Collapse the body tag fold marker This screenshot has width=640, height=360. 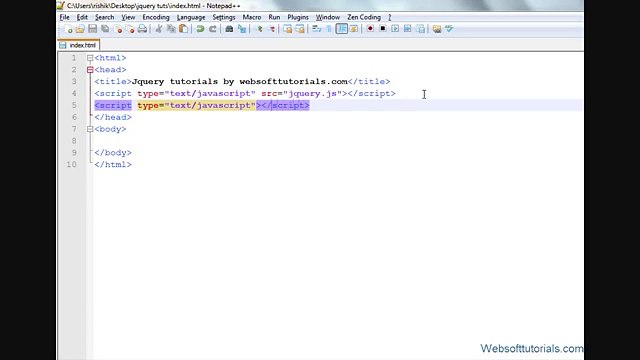pyautogui.click(x=90, y=129)
